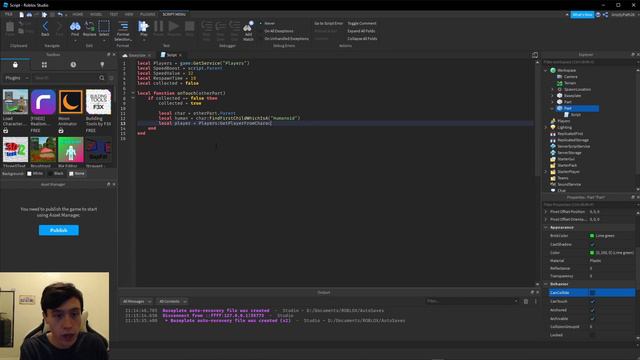Collapse the Behavior properties section
This screenshot has width=640, height=360.
pos(546,284)
